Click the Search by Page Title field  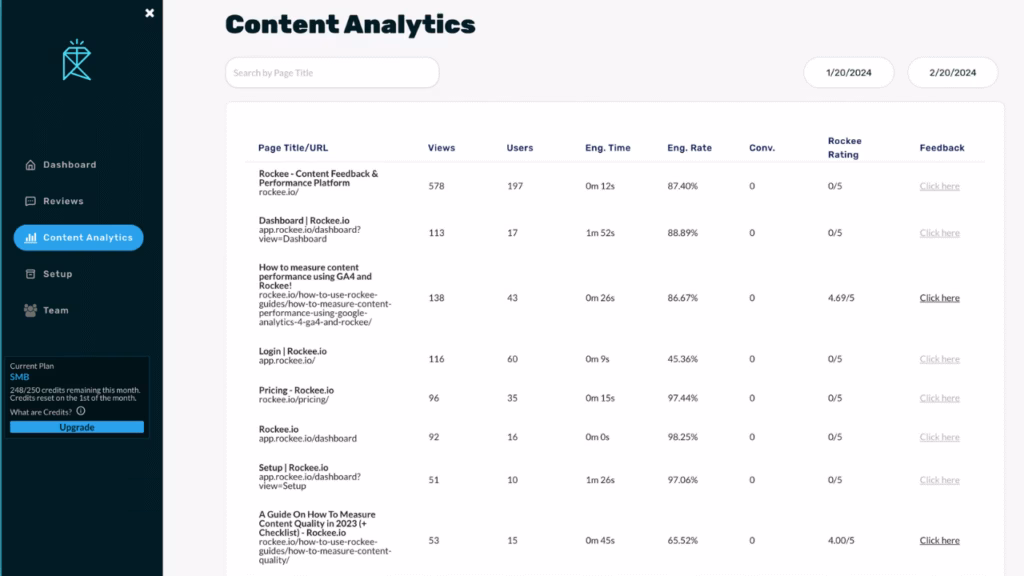(331, 72)
